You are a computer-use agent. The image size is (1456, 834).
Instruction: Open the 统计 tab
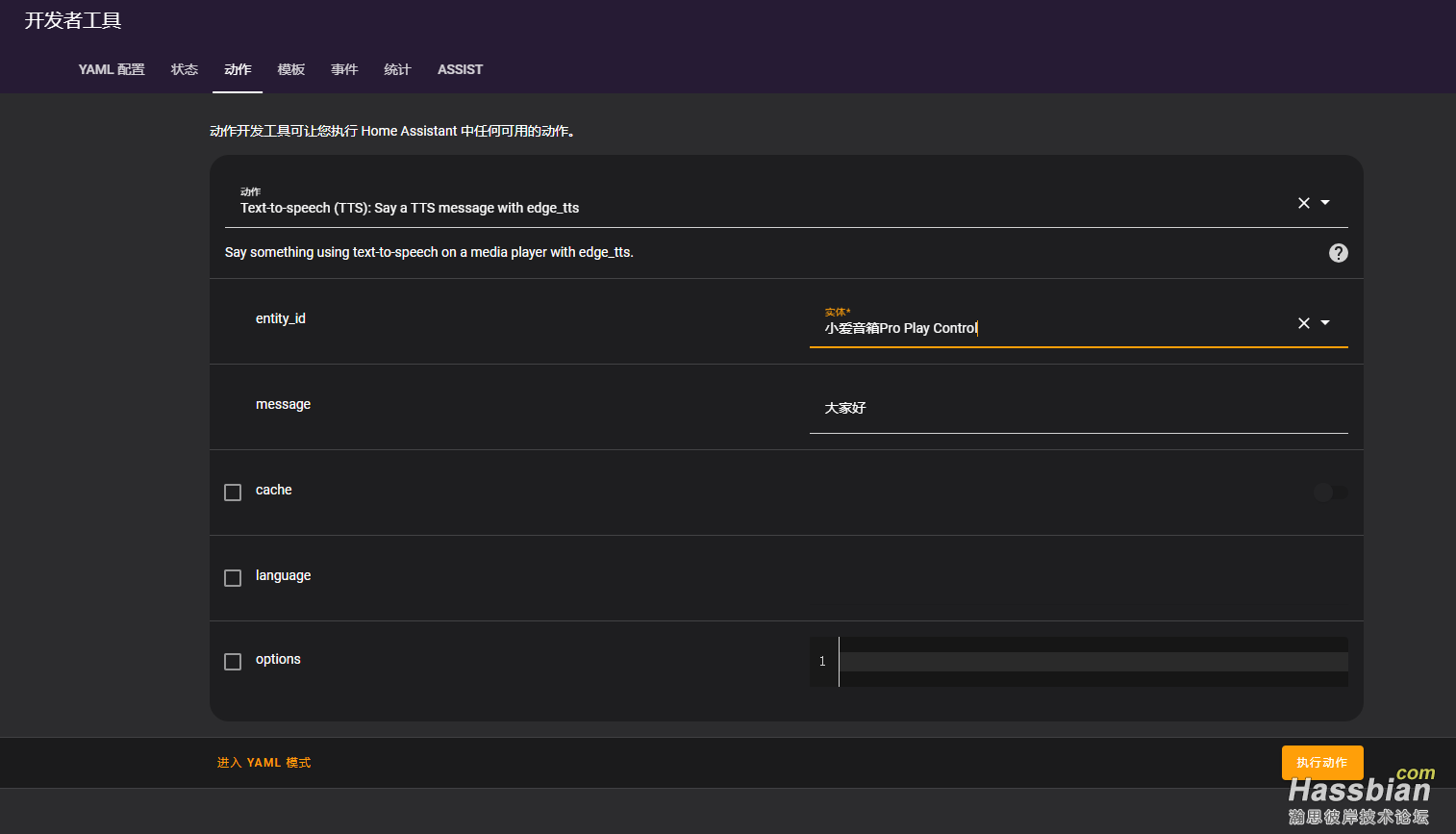point(397,69)
